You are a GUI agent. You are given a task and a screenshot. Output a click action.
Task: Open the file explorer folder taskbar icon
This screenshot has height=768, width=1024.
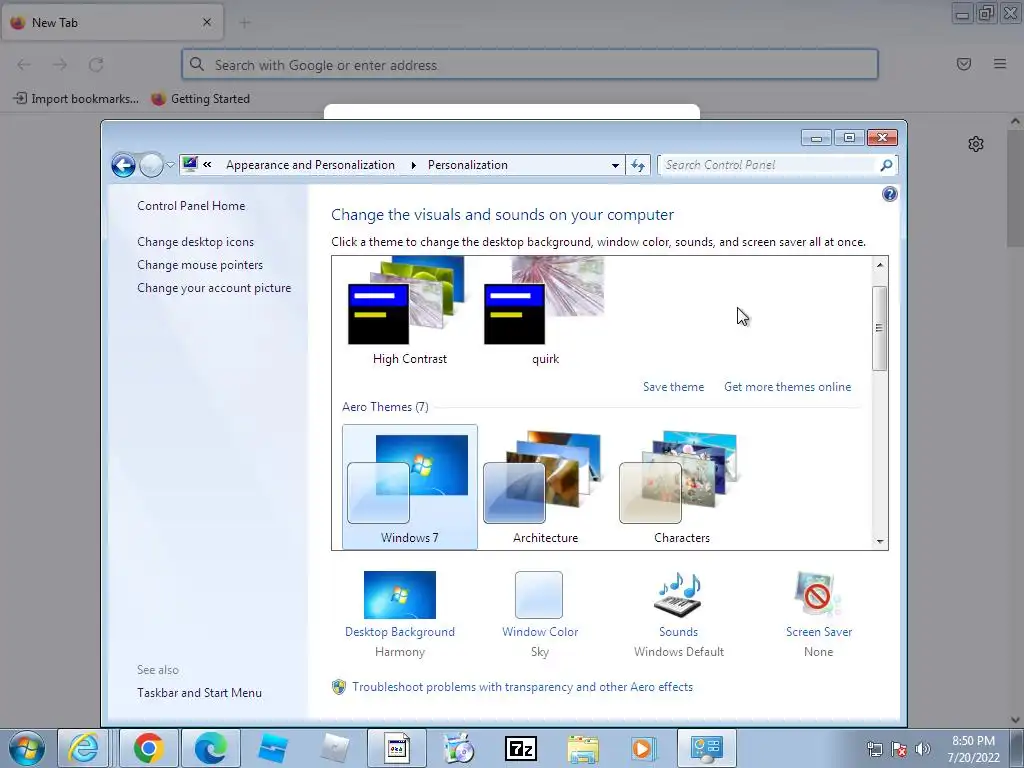click(583, 748)
